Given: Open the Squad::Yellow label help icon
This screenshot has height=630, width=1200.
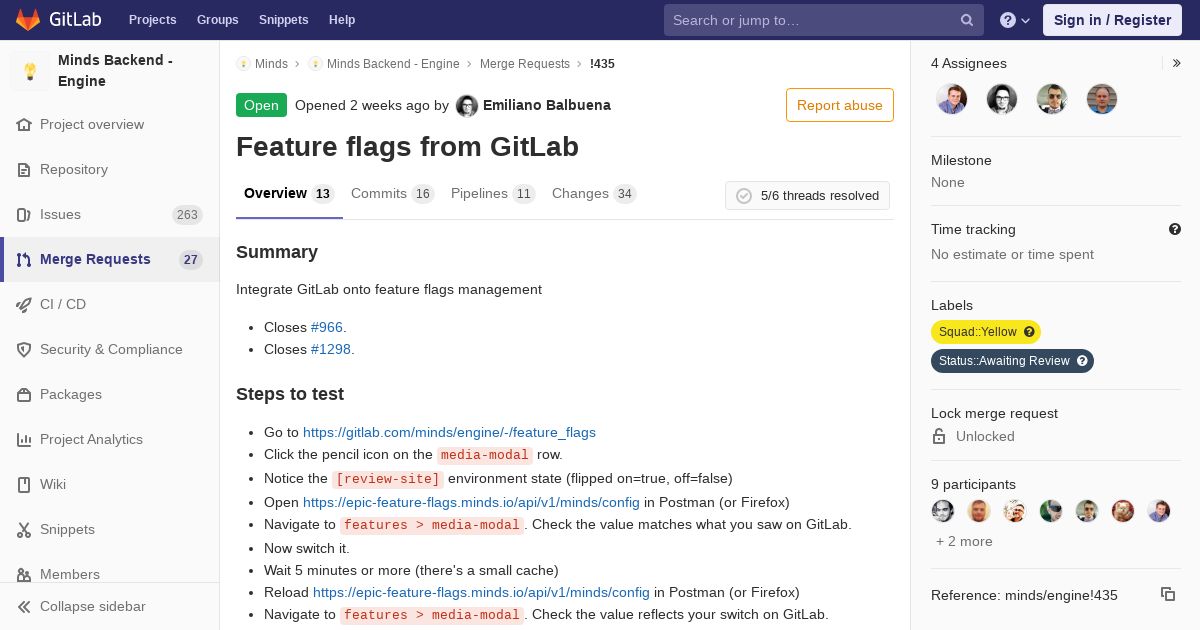Looking at the screenshot, I should coord(1029,332).
